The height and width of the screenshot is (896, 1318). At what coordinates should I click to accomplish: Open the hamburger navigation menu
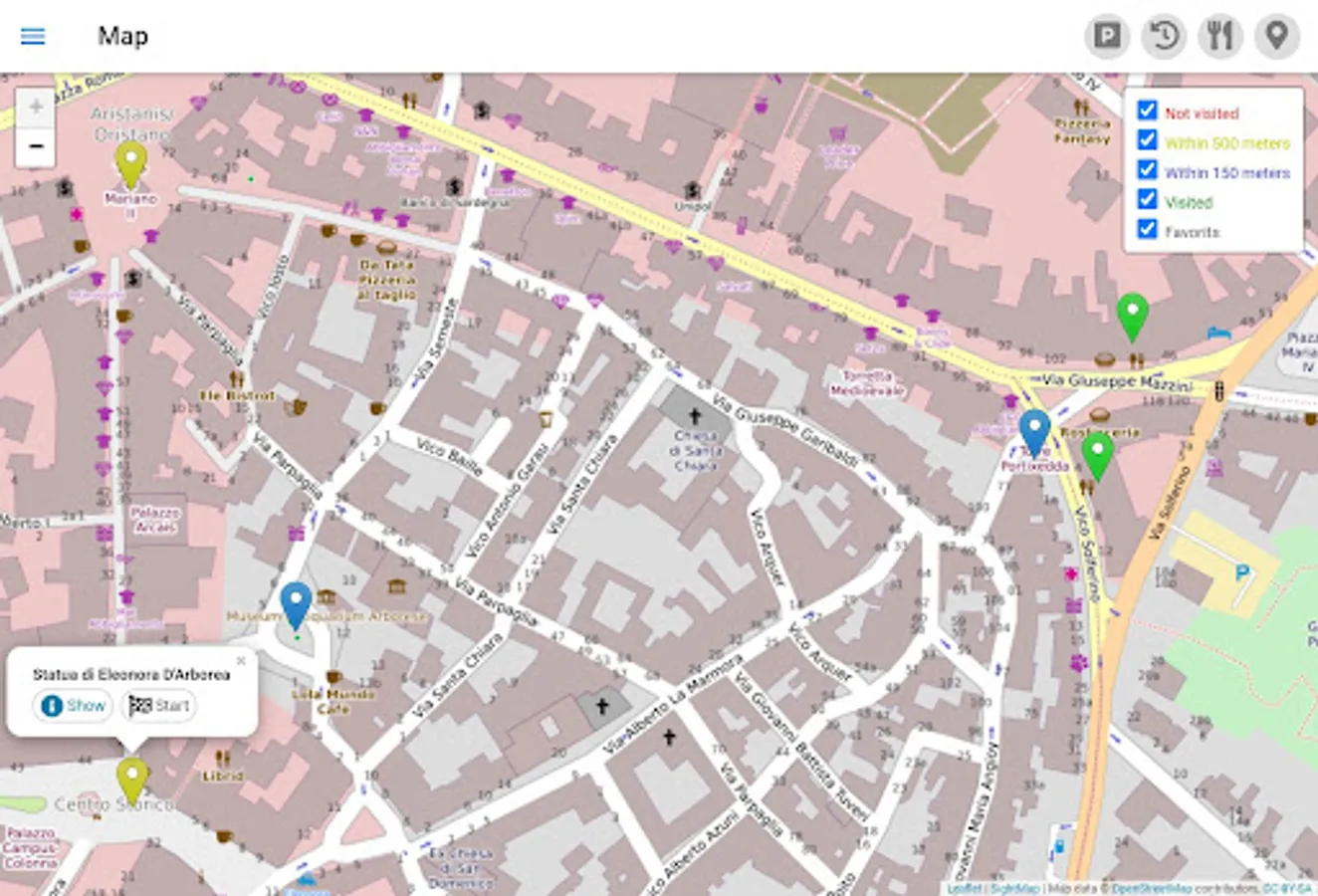[x=33, y=36]
